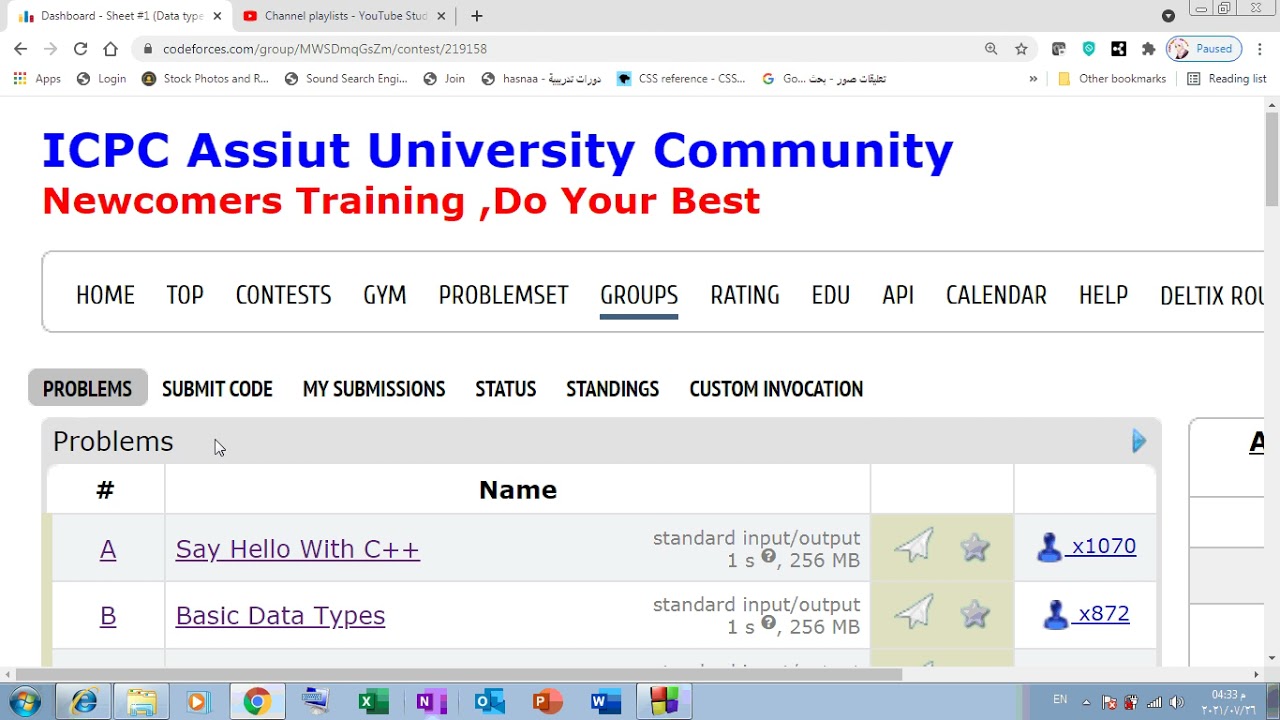The image size is (1280, 720).
Task: Open the Basic Data Types problem
Action: [x=280, y=615]
